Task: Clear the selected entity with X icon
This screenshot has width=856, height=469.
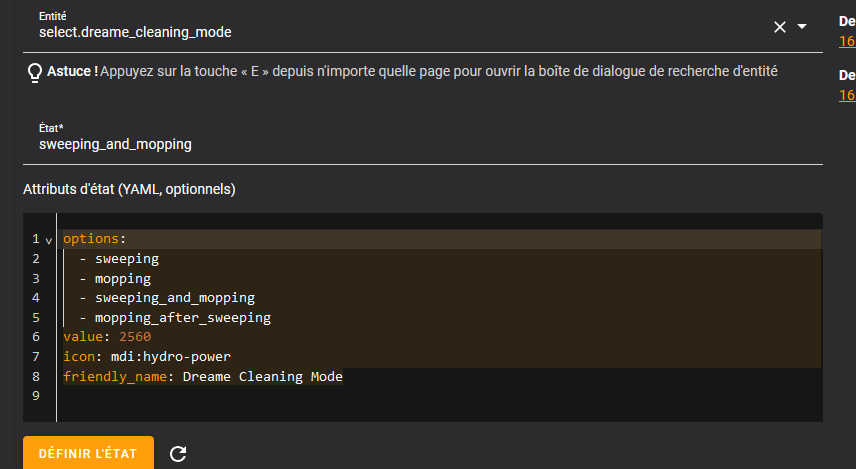Action: (x=780, y=27)
